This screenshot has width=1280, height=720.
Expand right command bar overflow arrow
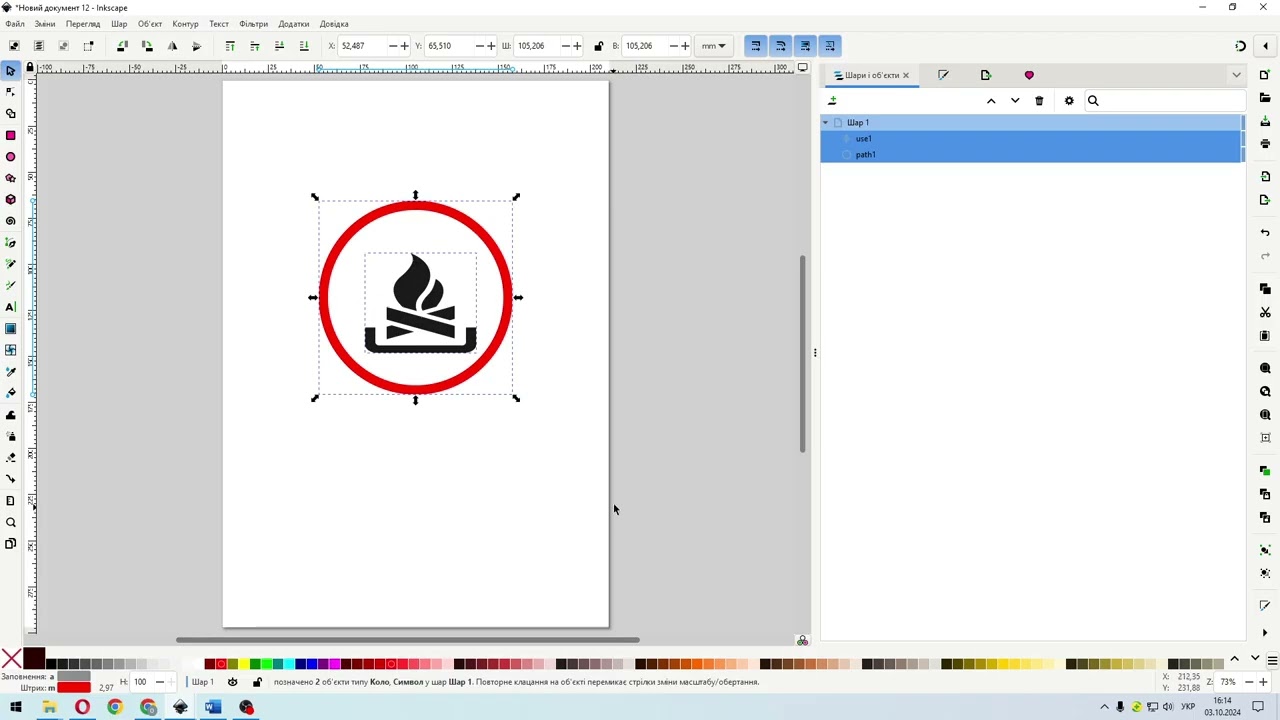pos(1265,633)
